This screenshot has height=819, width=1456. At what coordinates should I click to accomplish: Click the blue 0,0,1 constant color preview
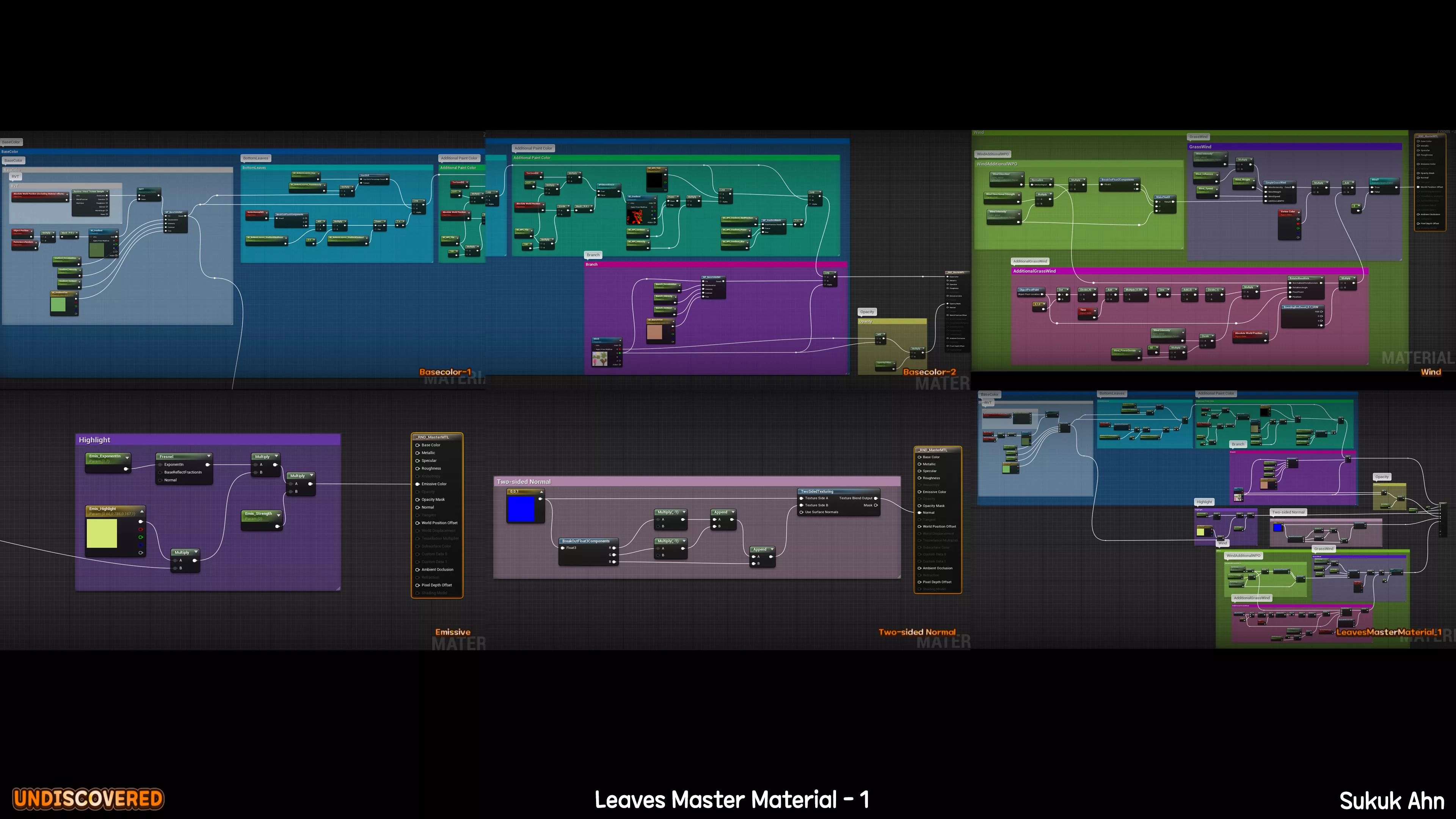tap(521, 509)
